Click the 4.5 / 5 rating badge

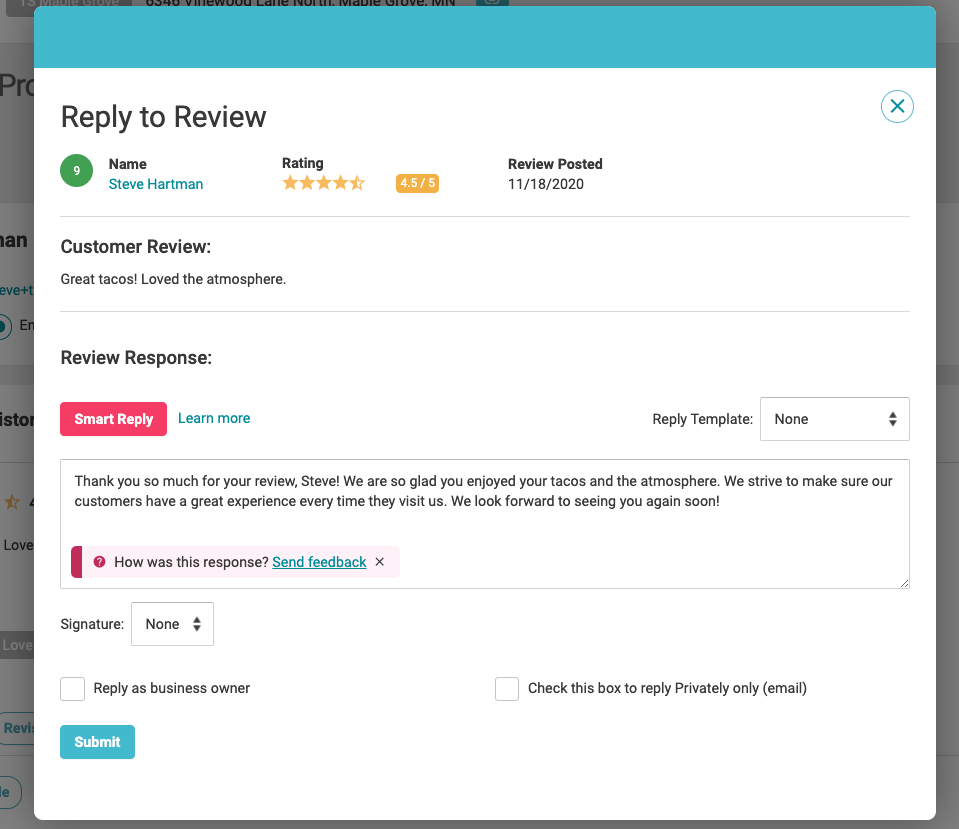point(417,183)
